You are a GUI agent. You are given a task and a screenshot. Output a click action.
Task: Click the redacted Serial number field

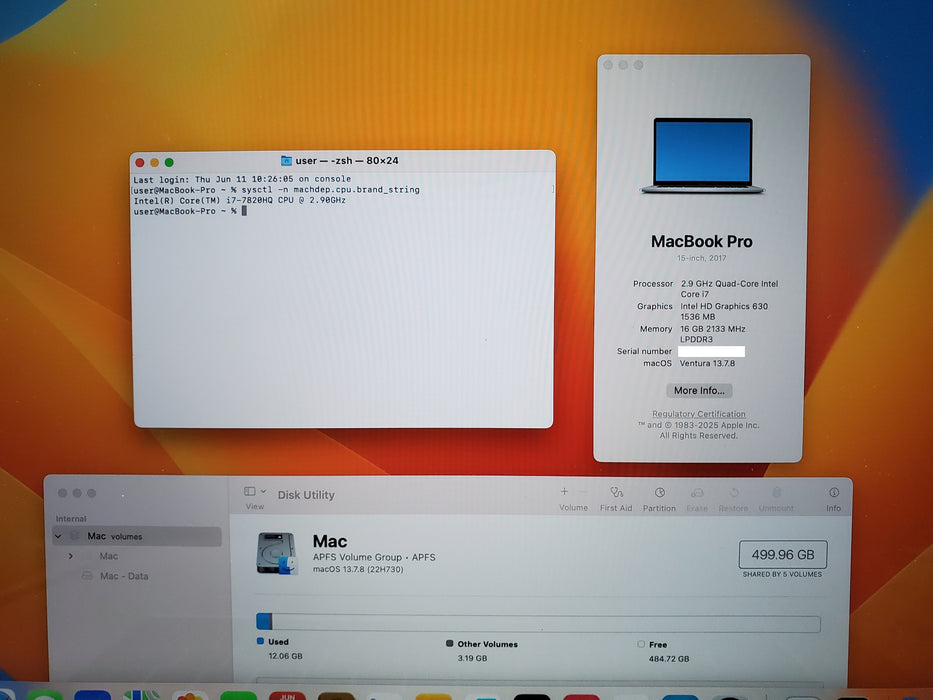tap(712, 351)
